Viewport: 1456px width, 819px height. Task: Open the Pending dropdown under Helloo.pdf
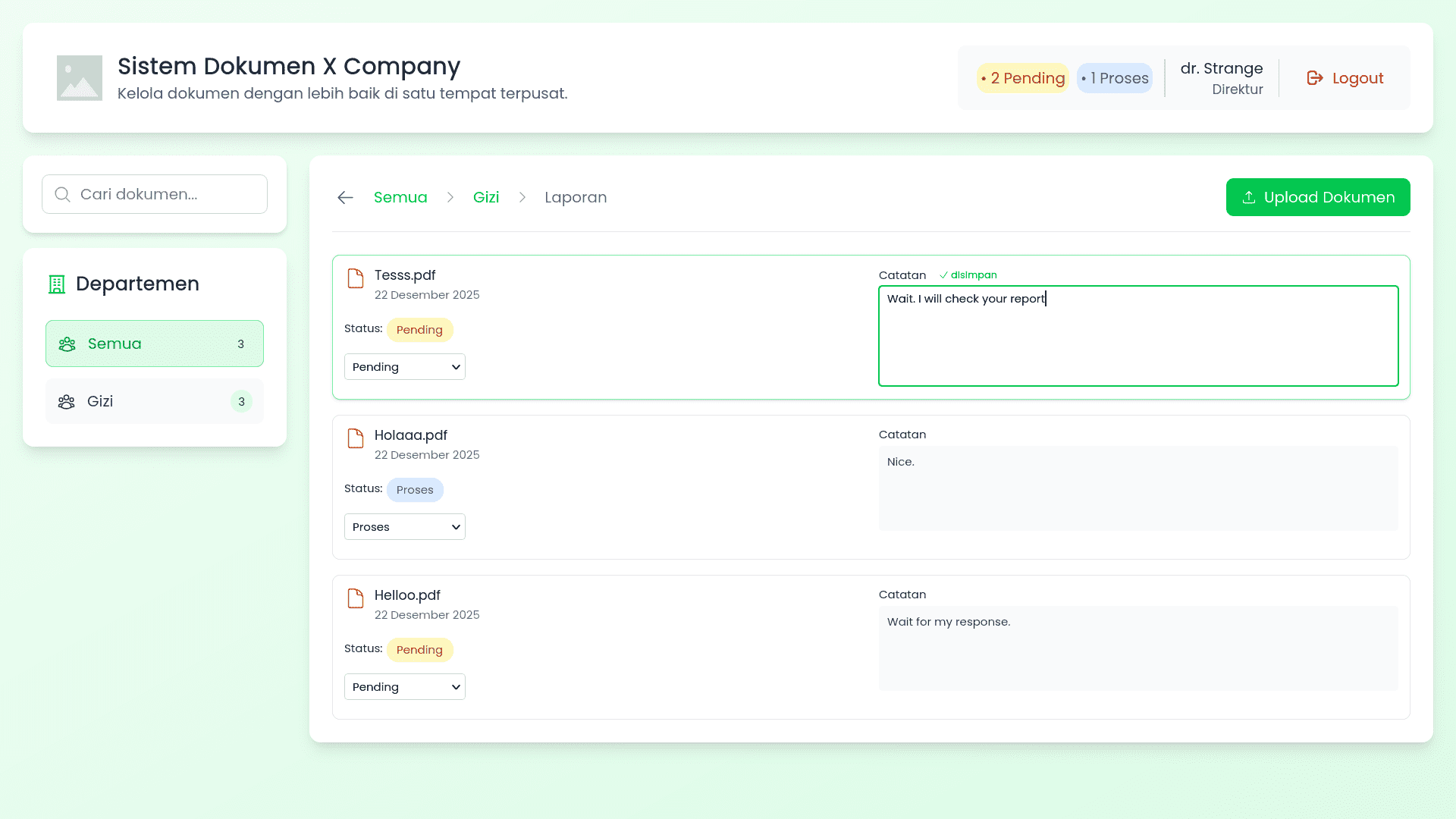(404, 686)
